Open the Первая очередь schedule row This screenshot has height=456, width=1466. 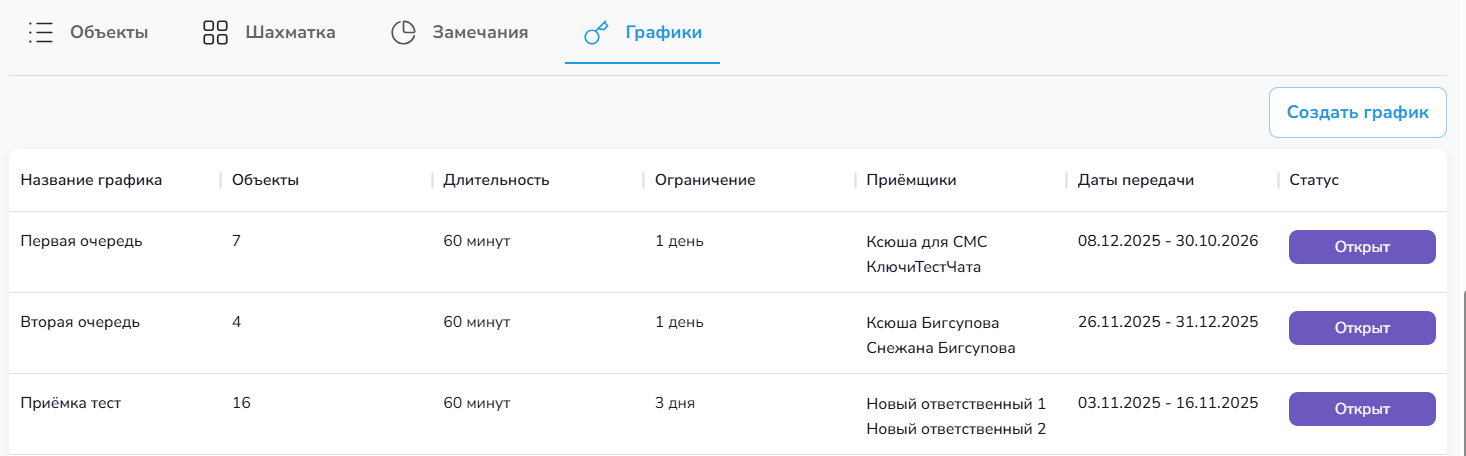[82, 241]
